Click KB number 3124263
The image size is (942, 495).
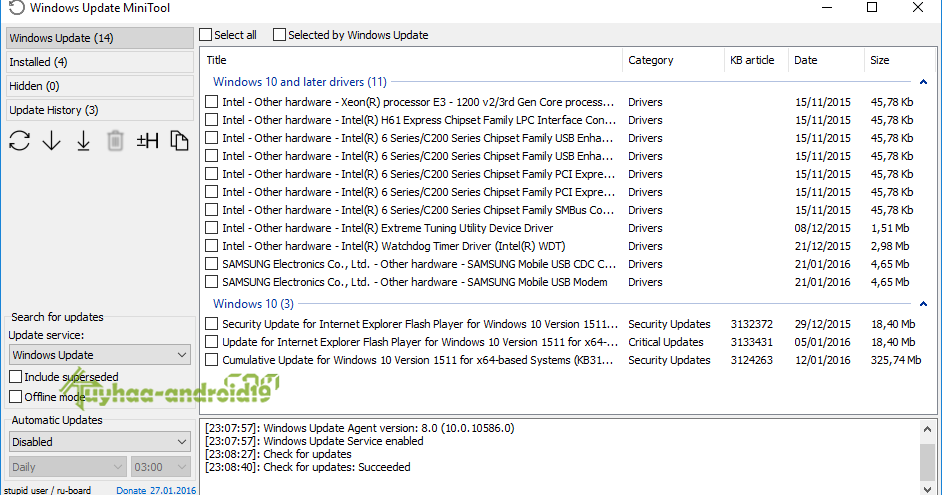point(752,360)
